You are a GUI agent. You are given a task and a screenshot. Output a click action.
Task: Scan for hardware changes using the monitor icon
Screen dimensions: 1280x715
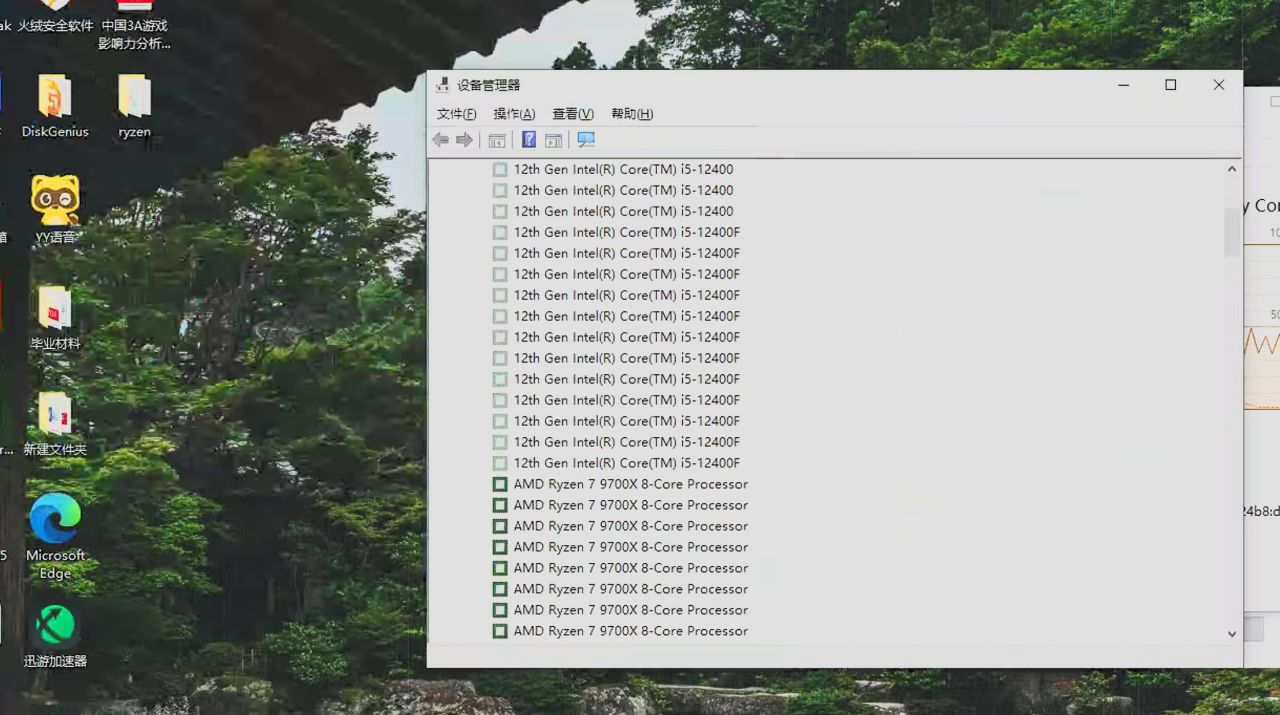point(586,140)
